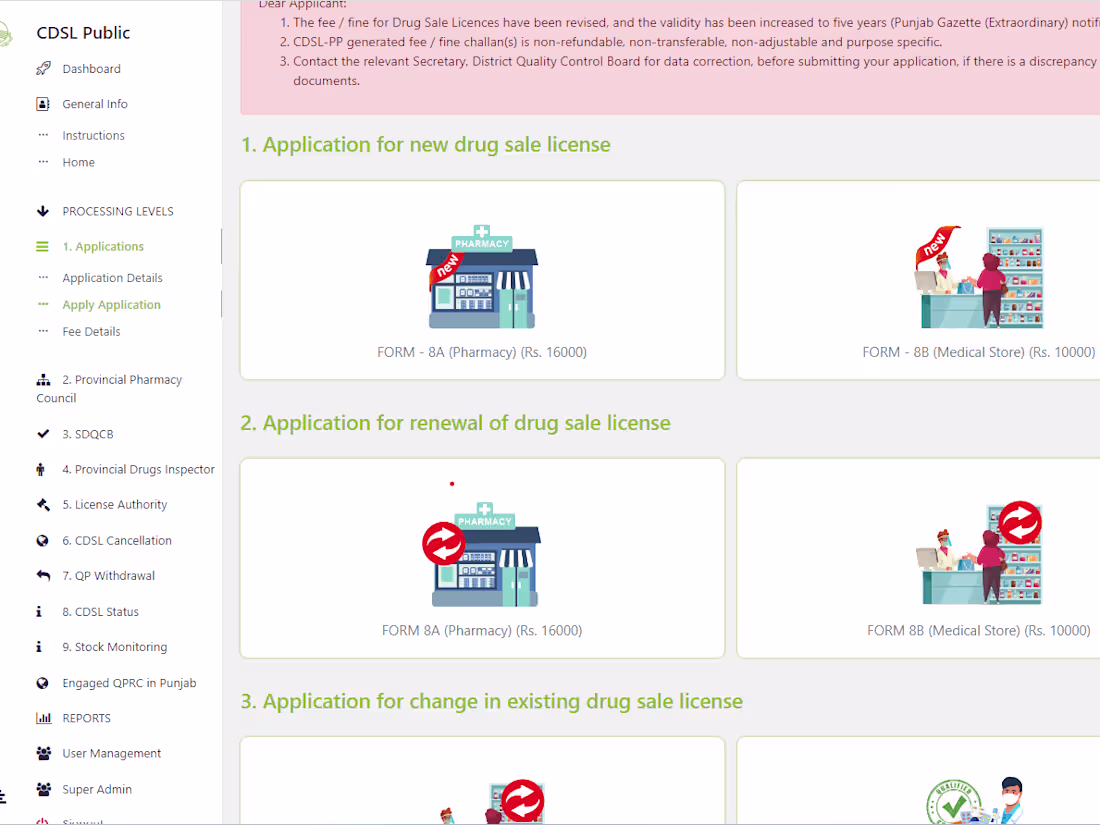This screenshot has width=1100, height=825.
Task: Select the User Management icon
Action: (42, 753)
